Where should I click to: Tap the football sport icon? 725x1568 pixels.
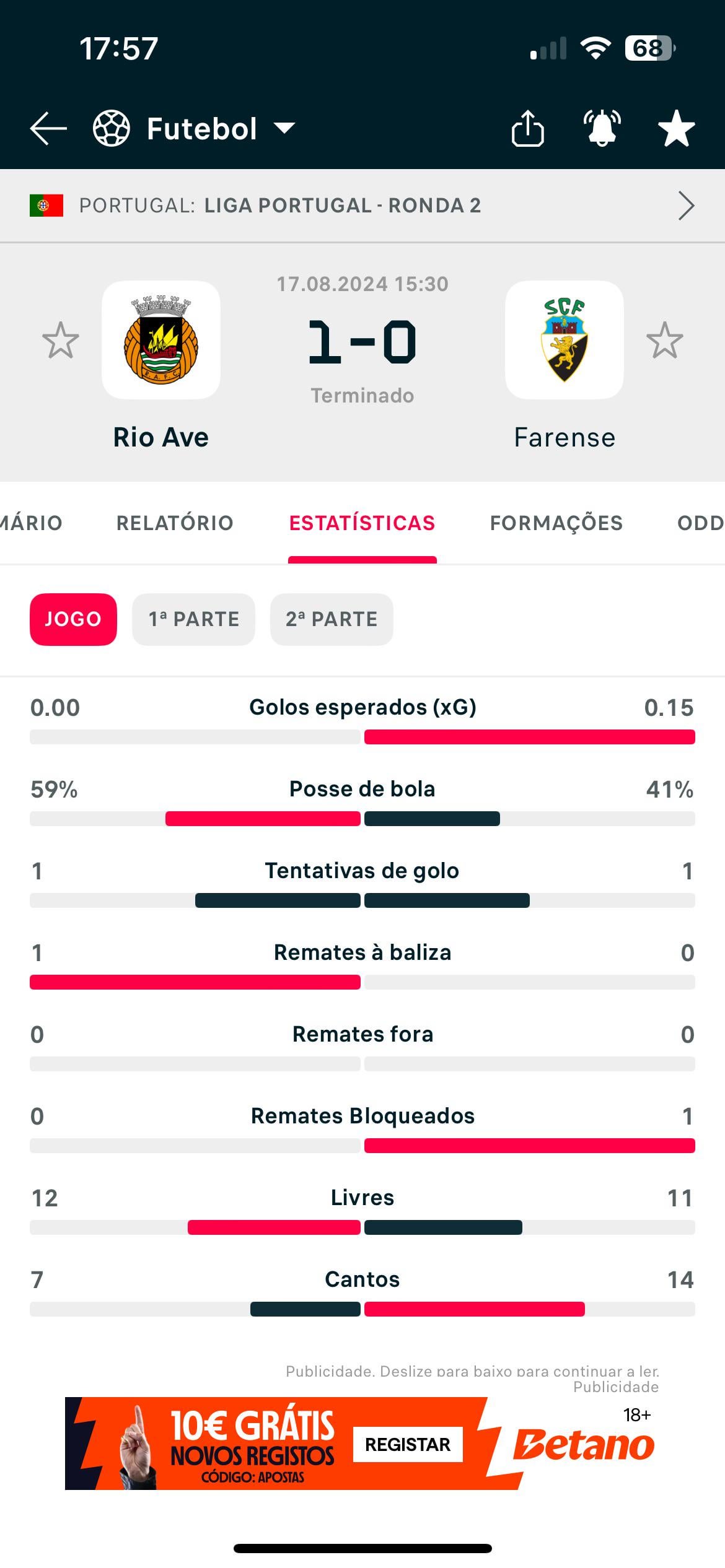pos(112,129)
